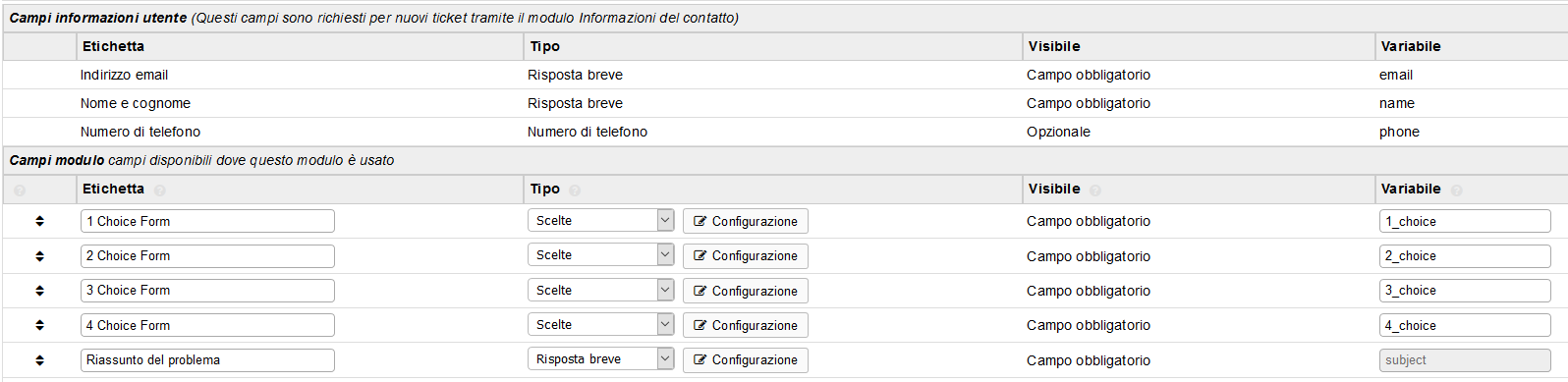Screen dimensions: 1568x382
Task: Click Configurazione button for 2 Choice Form
Action: pyautogui.click(x=746, y=256)
